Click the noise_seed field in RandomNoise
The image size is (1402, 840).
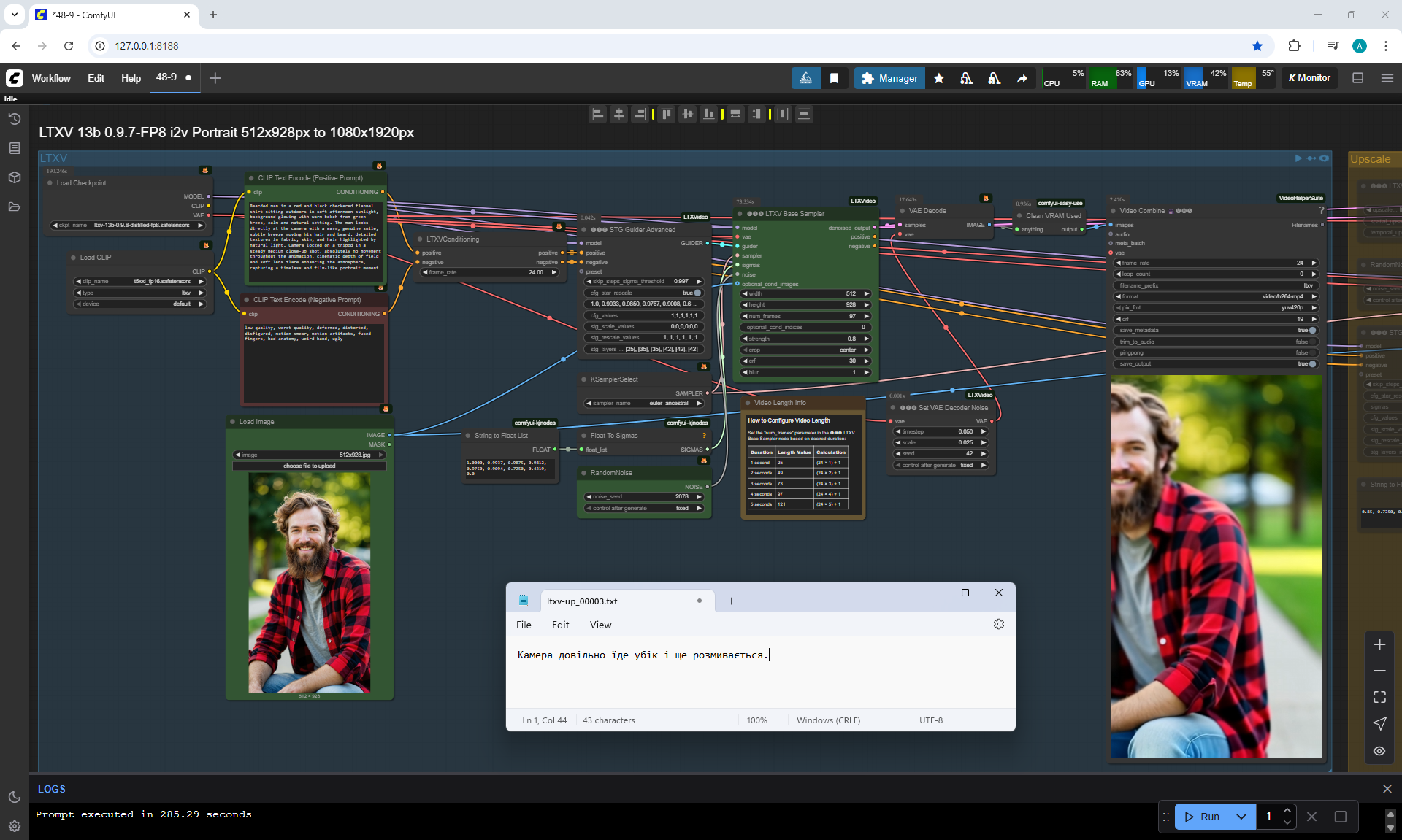click(x=643, y=496)
